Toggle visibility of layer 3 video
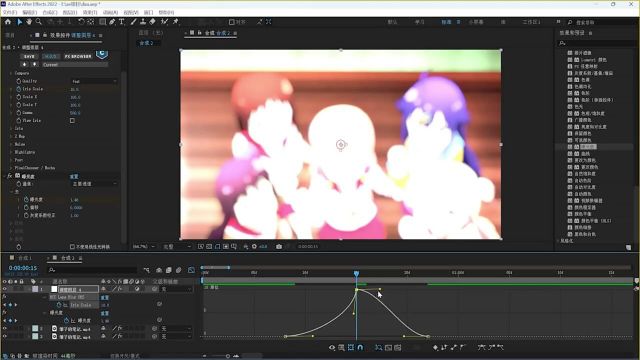This screenshot has width=640, height=360. click(x=5, y=337)
